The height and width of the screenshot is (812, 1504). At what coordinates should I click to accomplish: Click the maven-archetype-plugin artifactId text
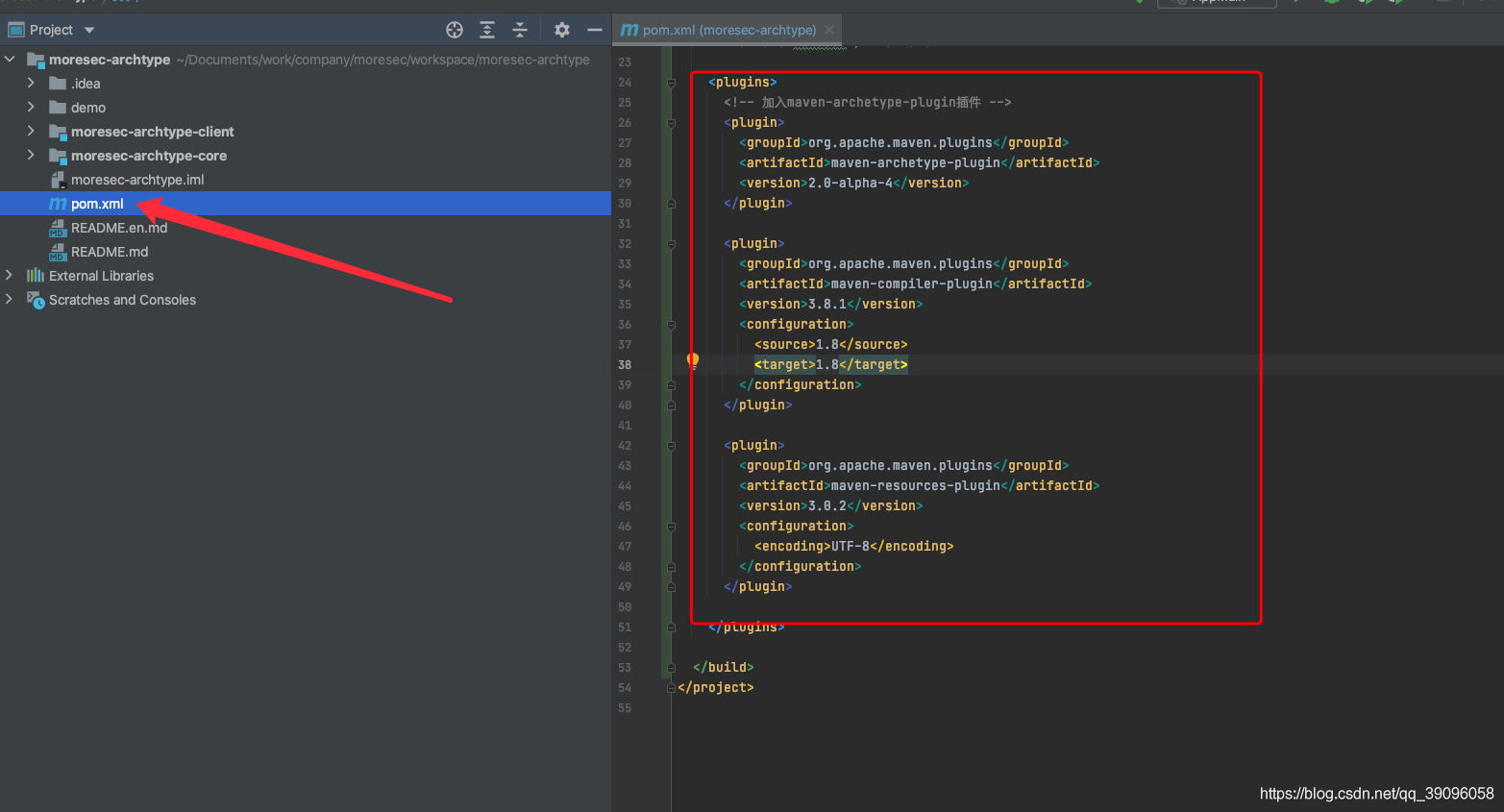tap(916, 163)
